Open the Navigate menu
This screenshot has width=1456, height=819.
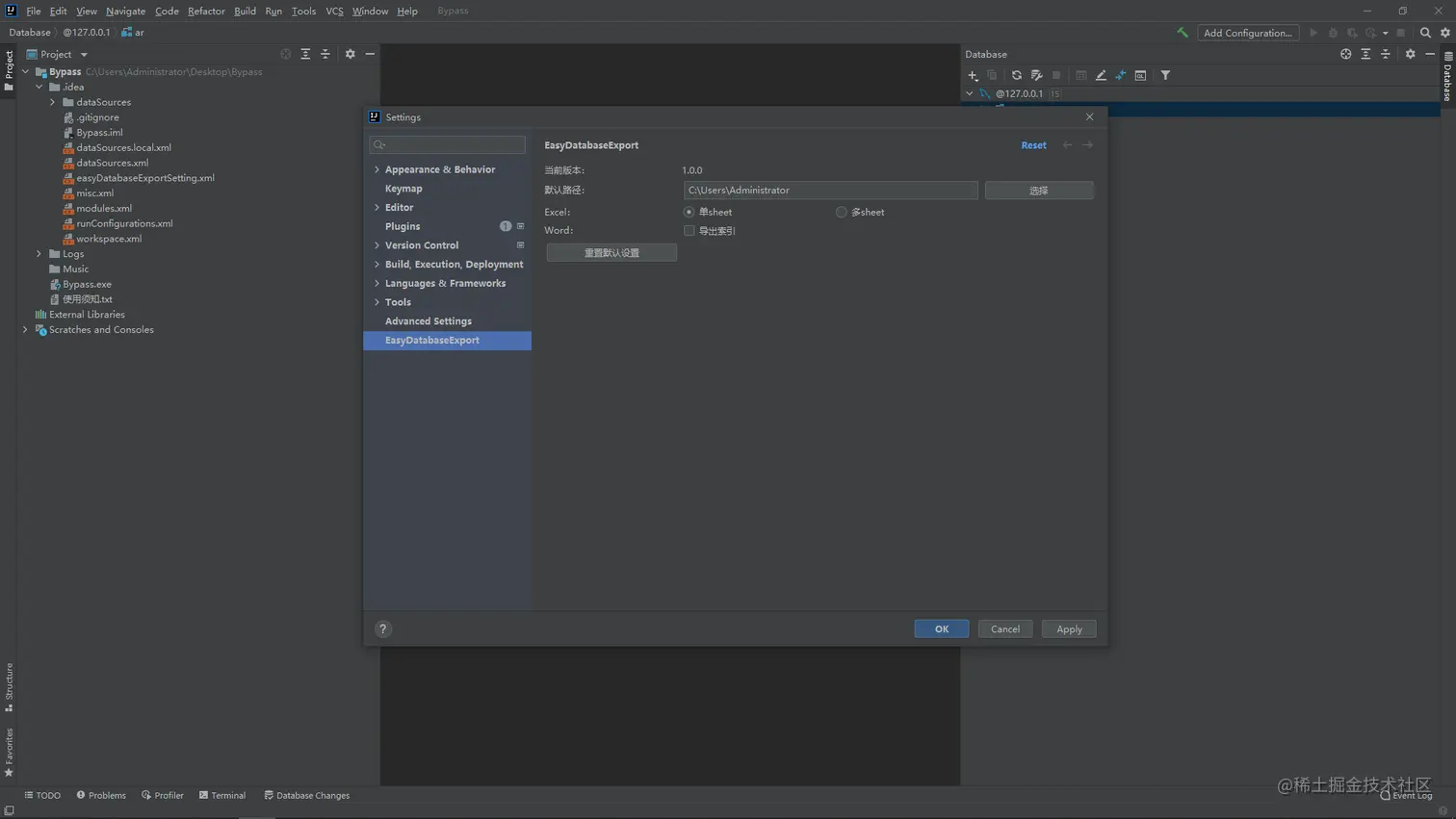pos(125,11)
